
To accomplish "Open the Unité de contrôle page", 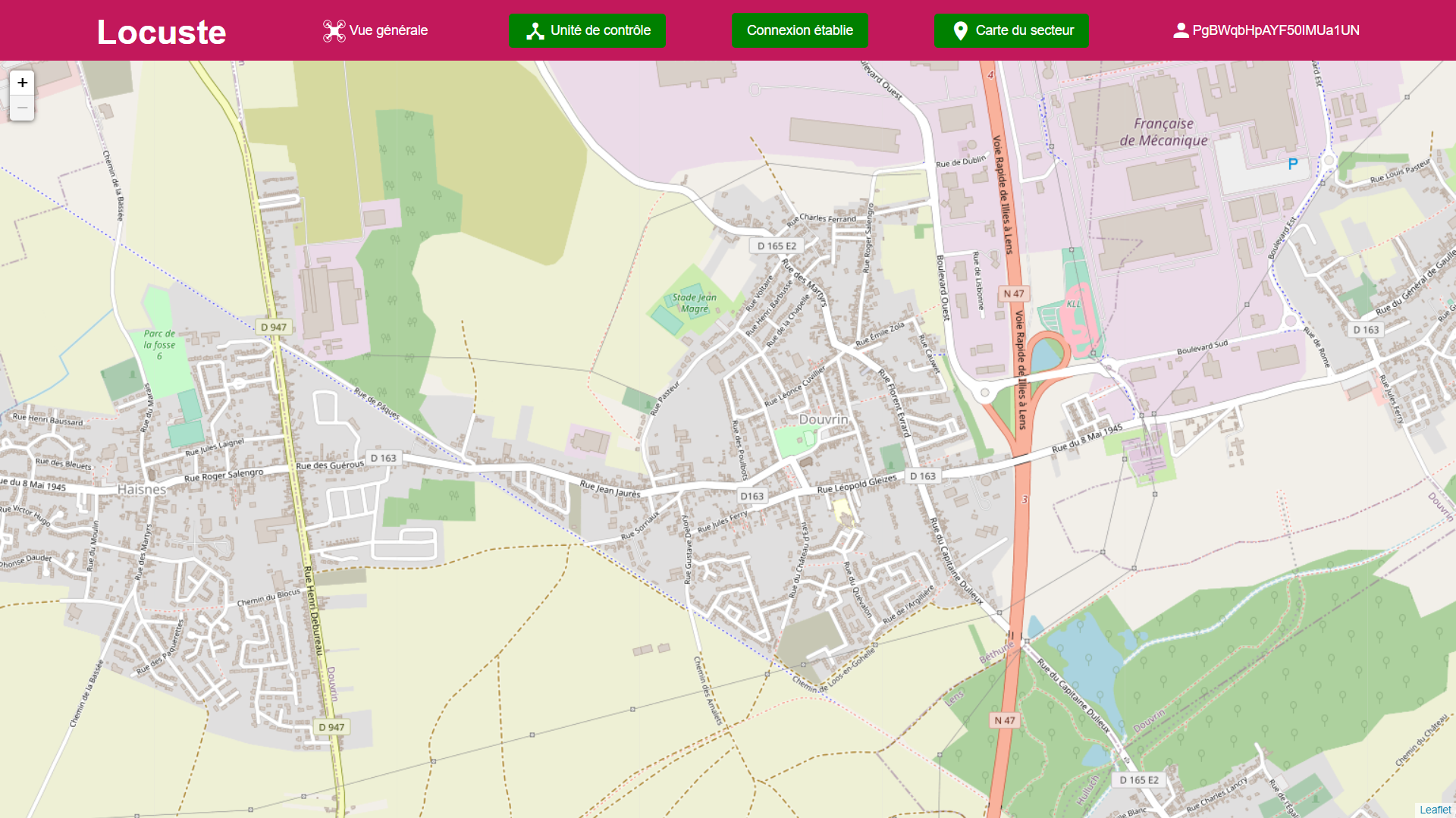I will (588, 30).
